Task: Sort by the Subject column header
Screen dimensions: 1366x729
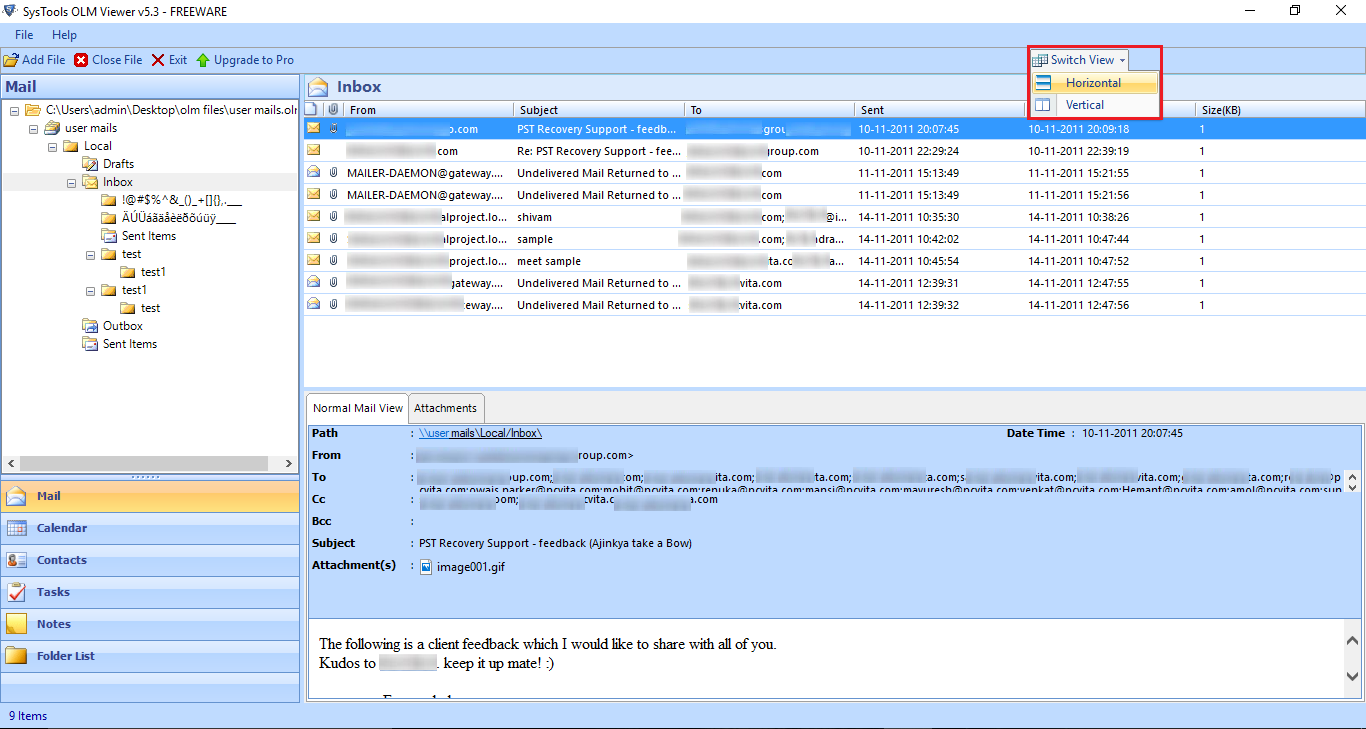Action: [x=599, y=110]
